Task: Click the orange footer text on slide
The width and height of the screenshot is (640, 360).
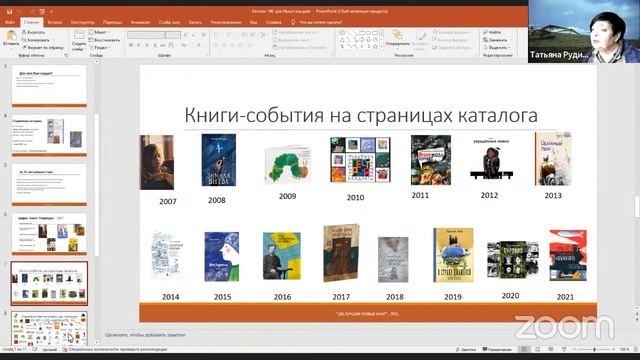Action: tap(367, 314)
